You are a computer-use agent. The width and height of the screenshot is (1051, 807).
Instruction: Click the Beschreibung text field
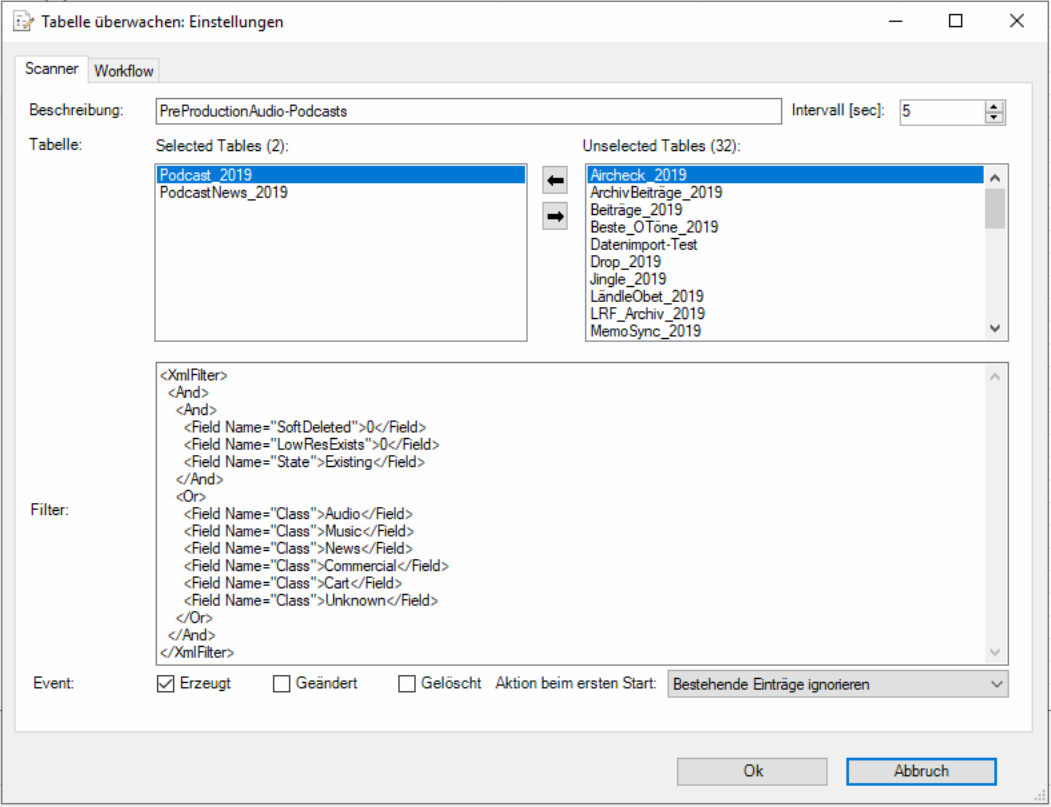(467, 111)
